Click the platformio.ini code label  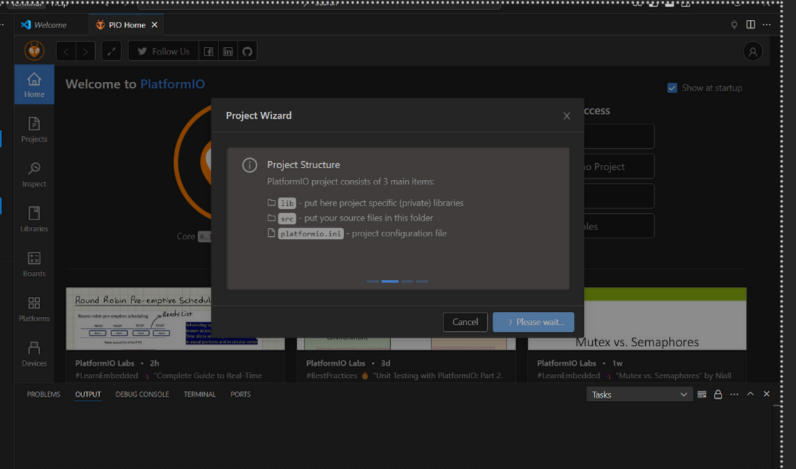pos(311,233)
